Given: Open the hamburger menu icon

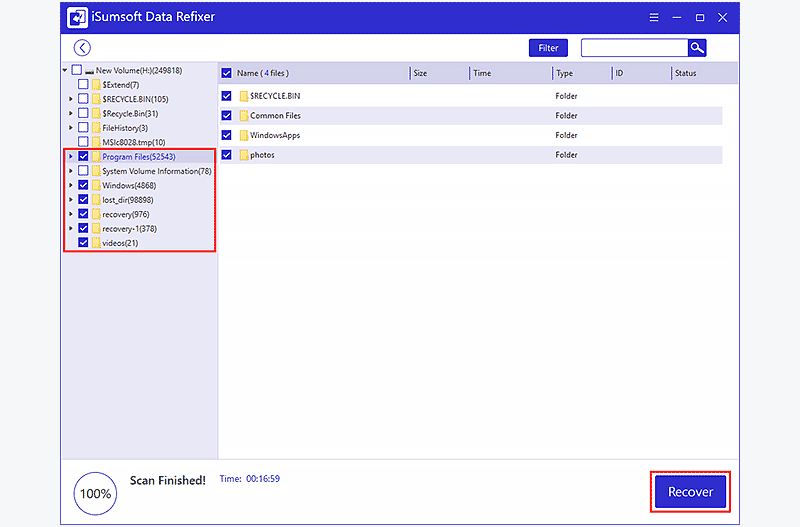Looking at the screenshot, I should 654,17.
